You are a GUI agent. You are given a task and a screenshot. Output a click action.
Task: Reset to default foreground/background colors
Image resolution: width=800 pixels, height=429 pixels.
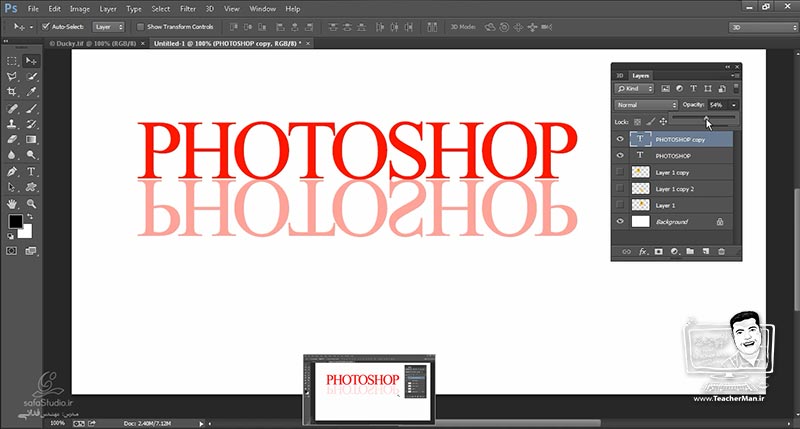(x=10, y=236)
